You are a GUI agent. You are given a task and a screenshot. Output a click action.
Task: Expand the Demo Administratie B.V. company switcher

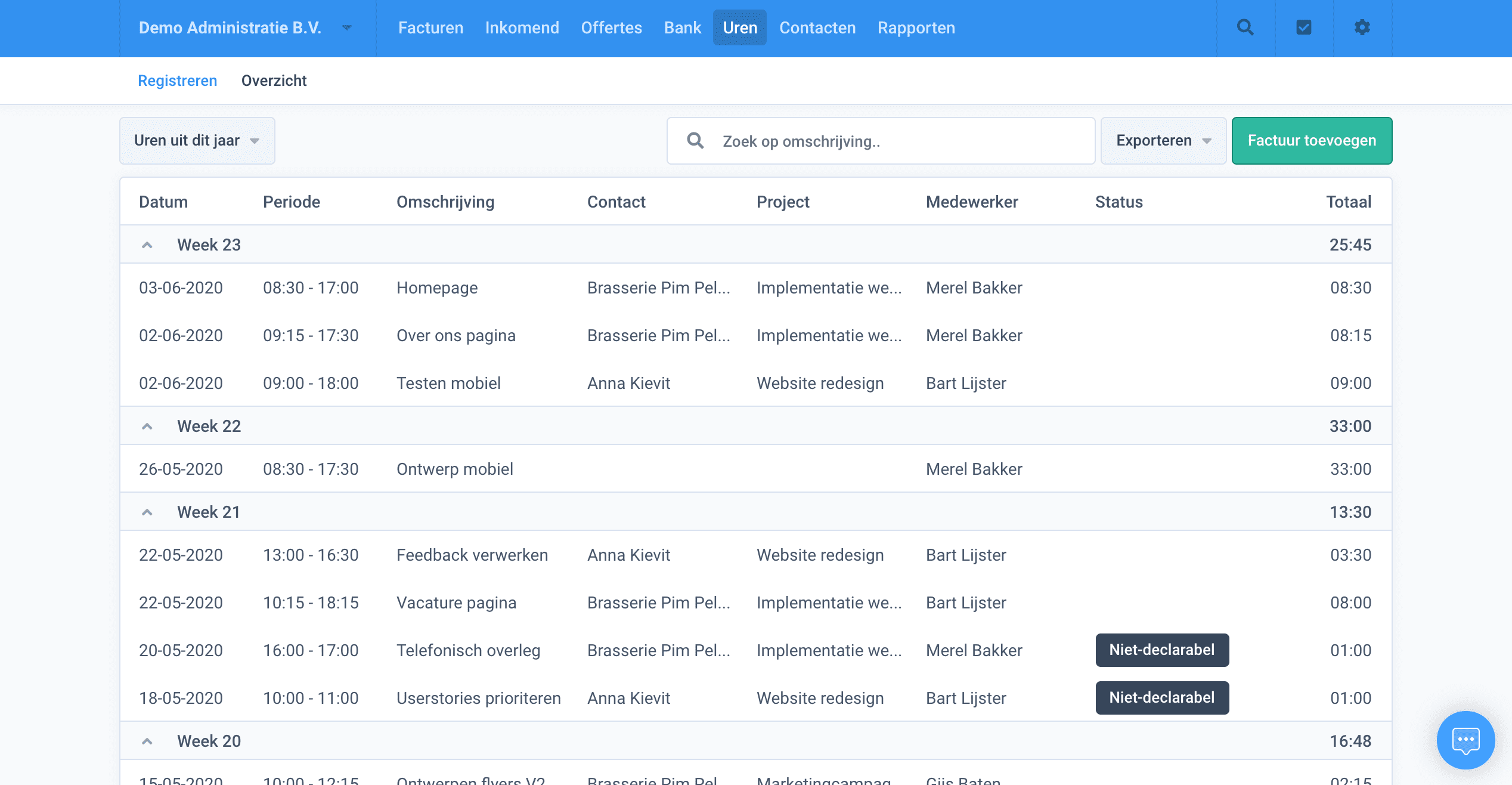346,27
